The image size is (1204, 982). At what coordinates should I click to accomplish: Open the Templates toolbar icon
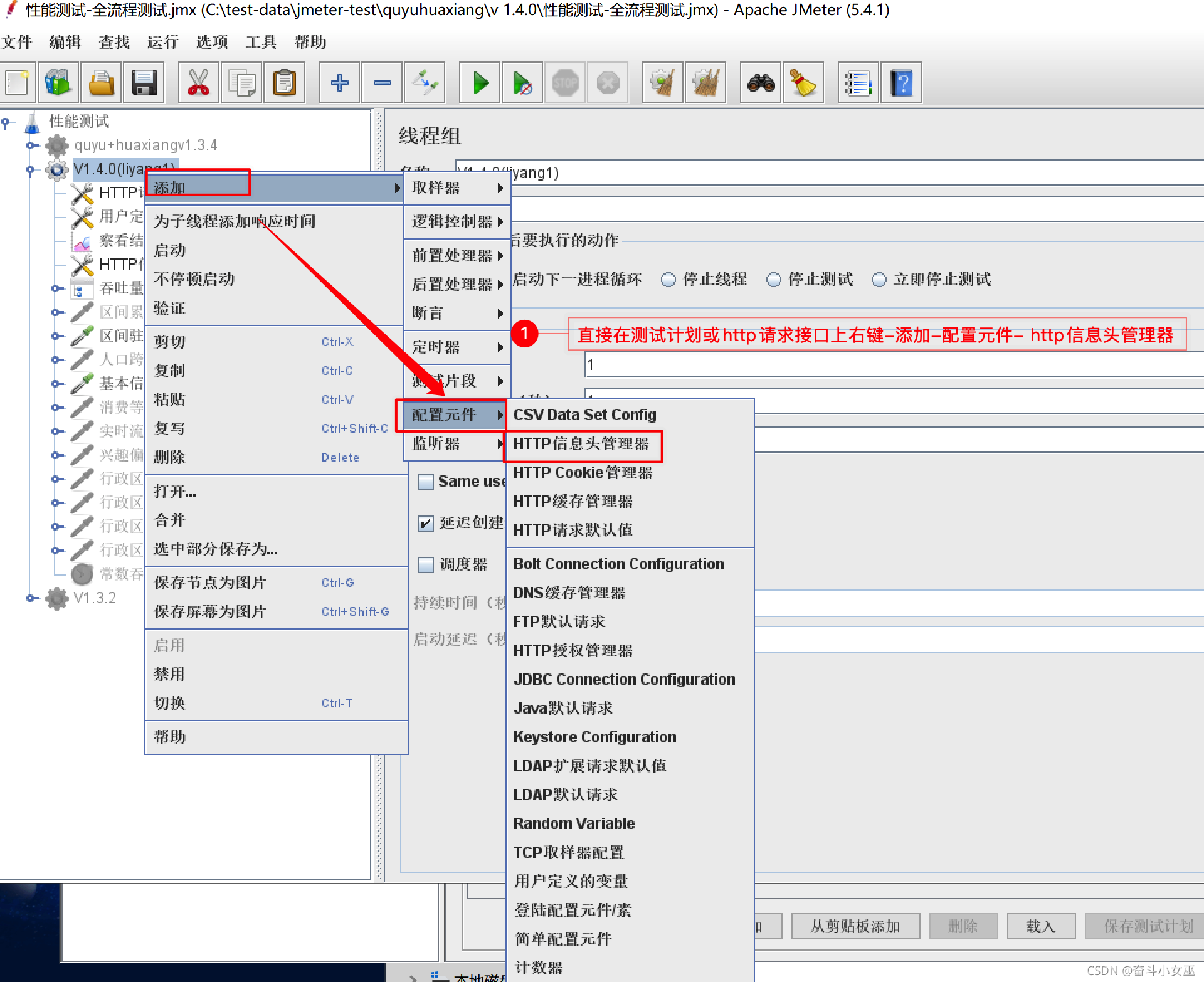pos(58,82)
